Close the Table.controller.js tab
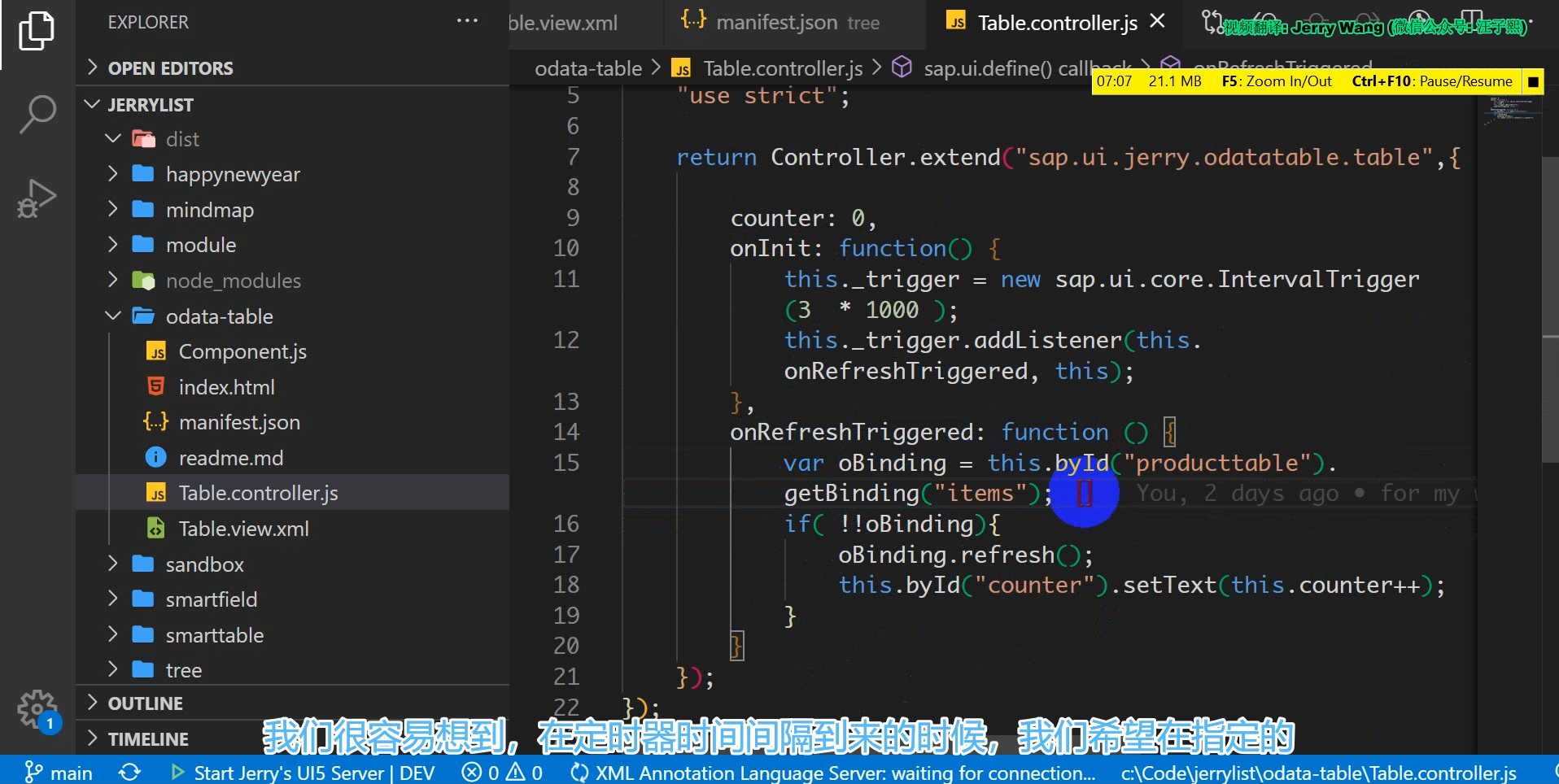The width and height of the screenshot is (1559, 784). (1157, 21)
